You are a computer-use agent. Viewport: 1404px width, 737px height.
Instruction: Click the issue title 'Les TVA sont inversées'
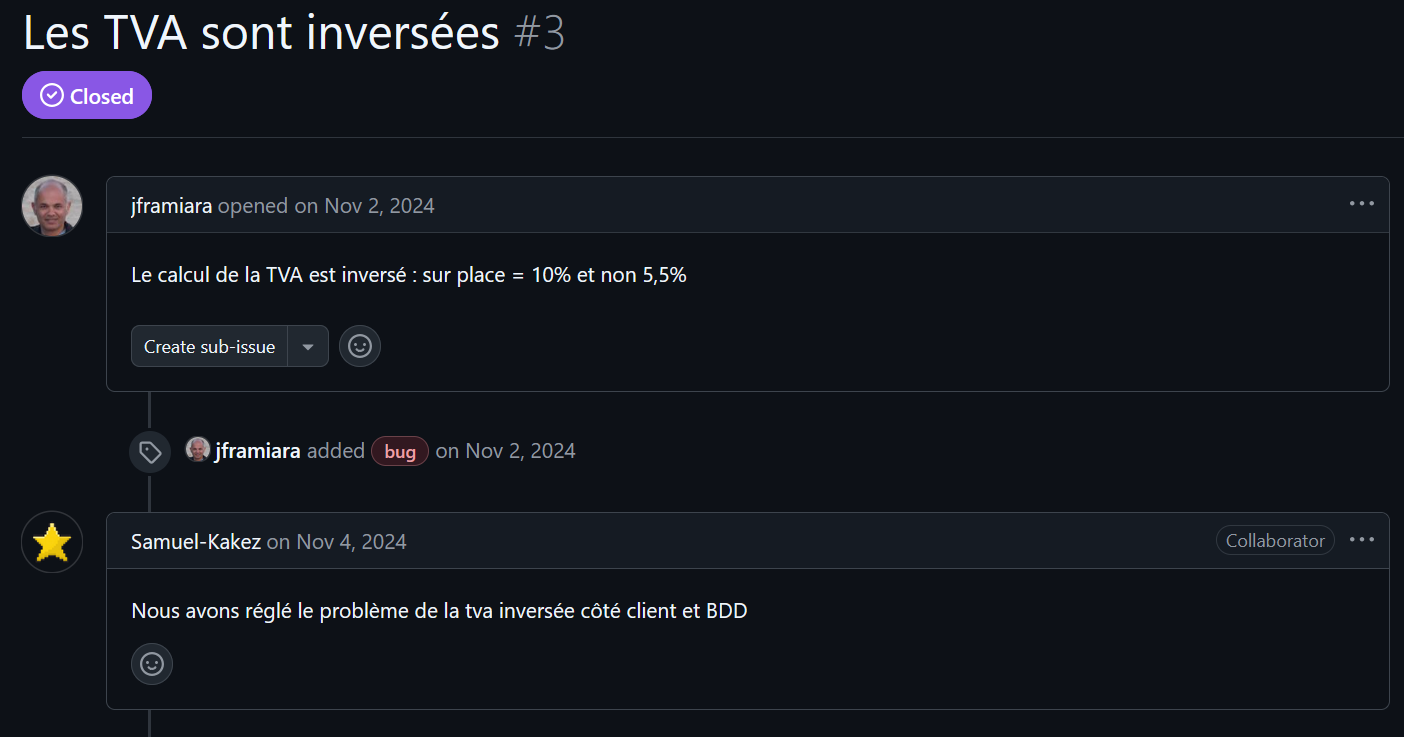point(261,34)
